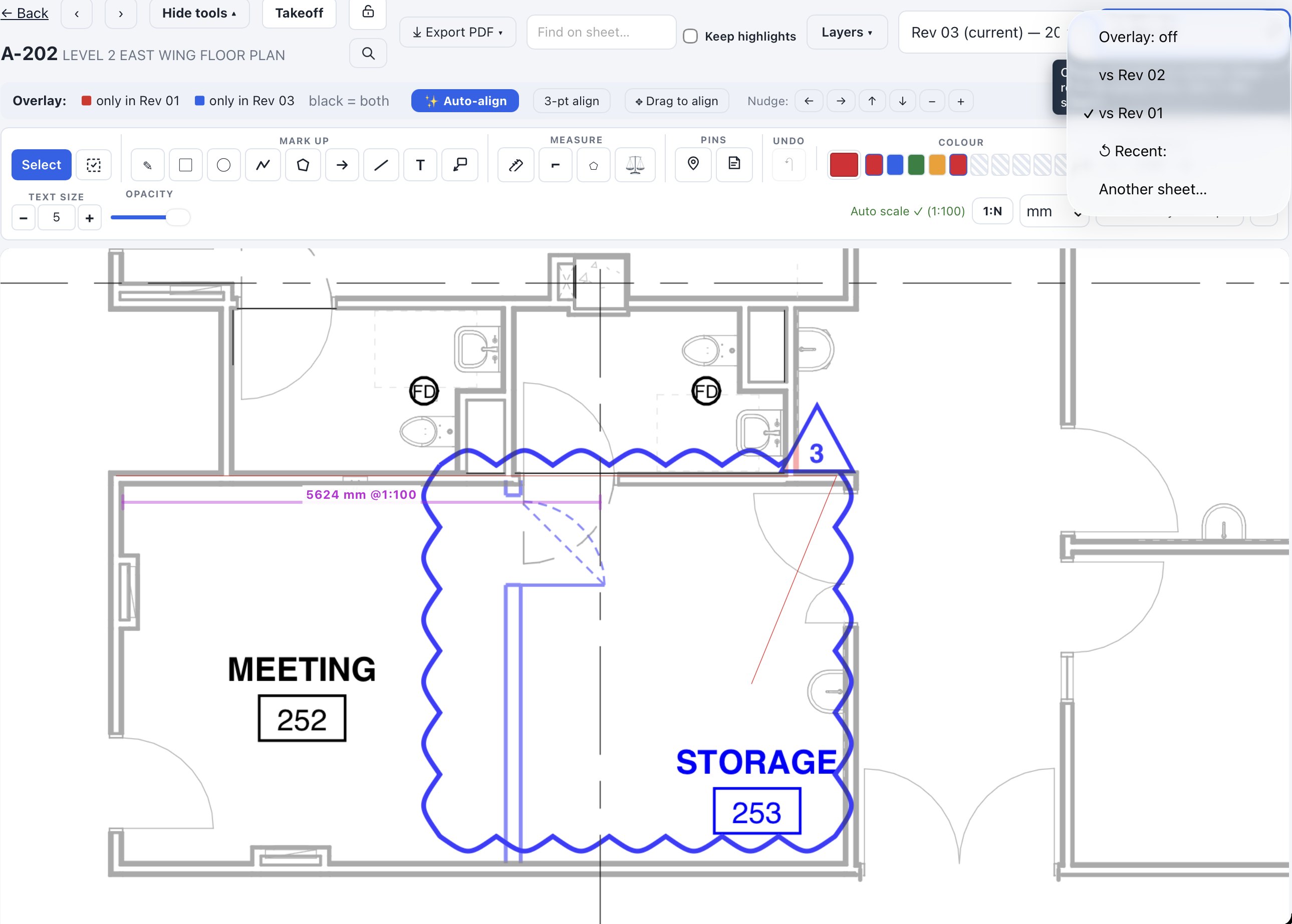Increase text size with plus stepper
The width and height of the screenshot is (1292, 924).
pyautogui.click(x=89, y=218)
